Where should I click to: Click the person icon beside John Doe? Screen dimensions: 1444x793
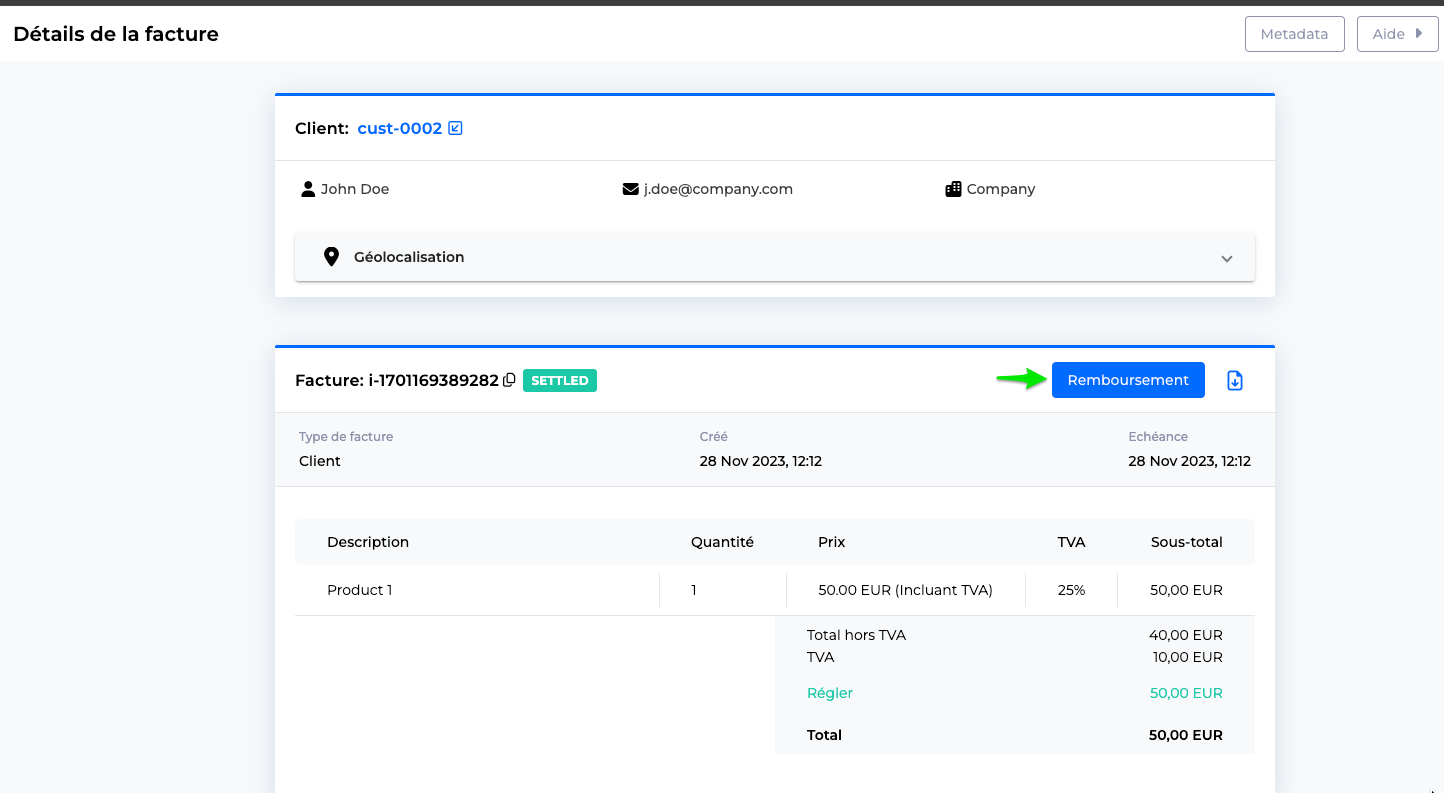coord(308,189)
